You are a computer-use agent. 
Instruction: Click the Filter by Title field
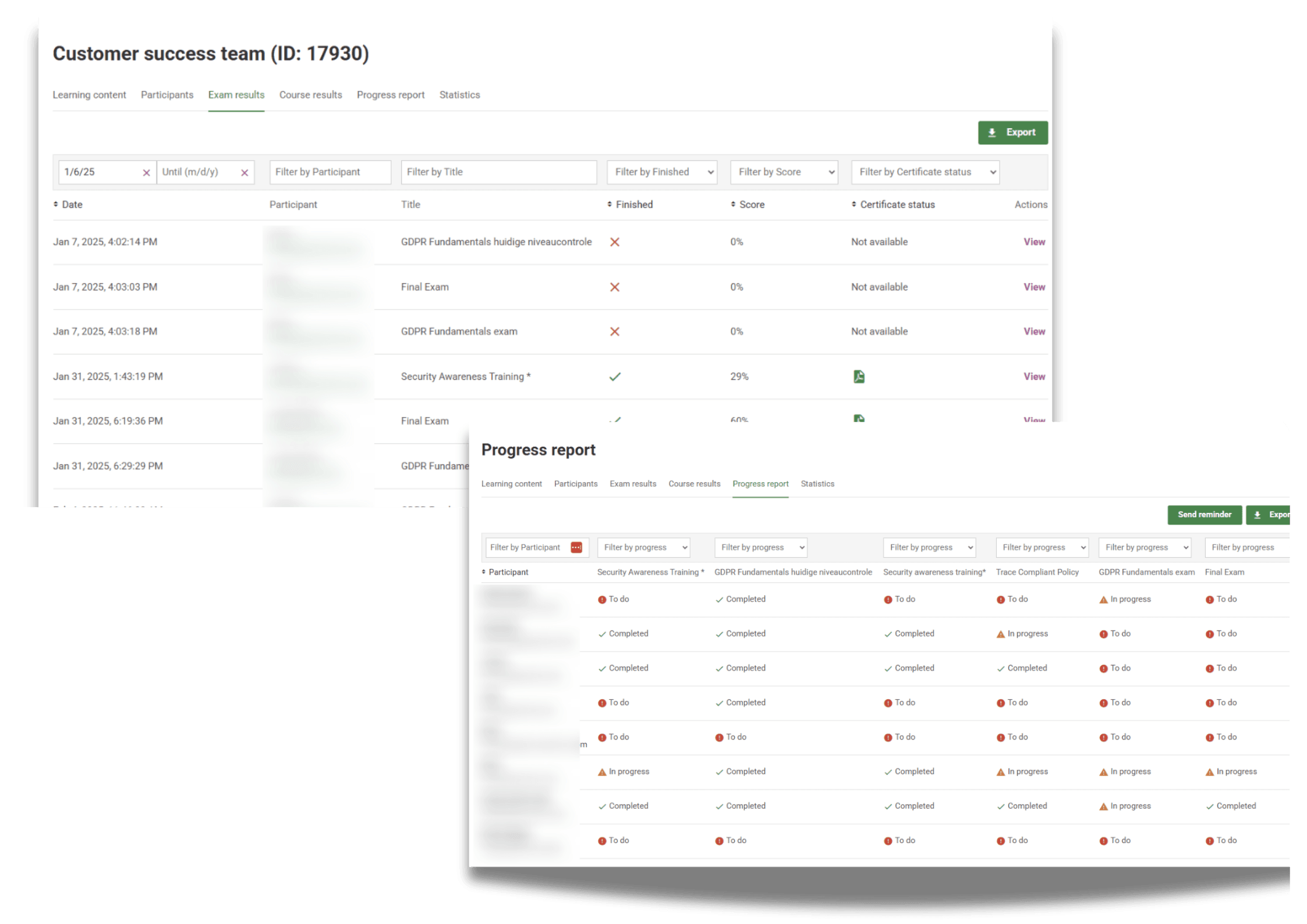498,172
